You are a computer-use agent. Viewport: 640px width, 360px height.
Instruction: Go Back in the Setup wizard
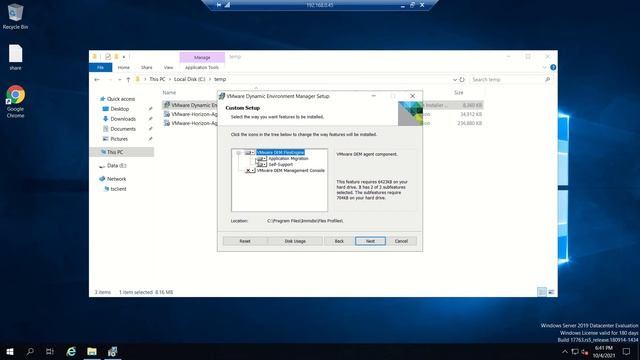click(339, 241)
